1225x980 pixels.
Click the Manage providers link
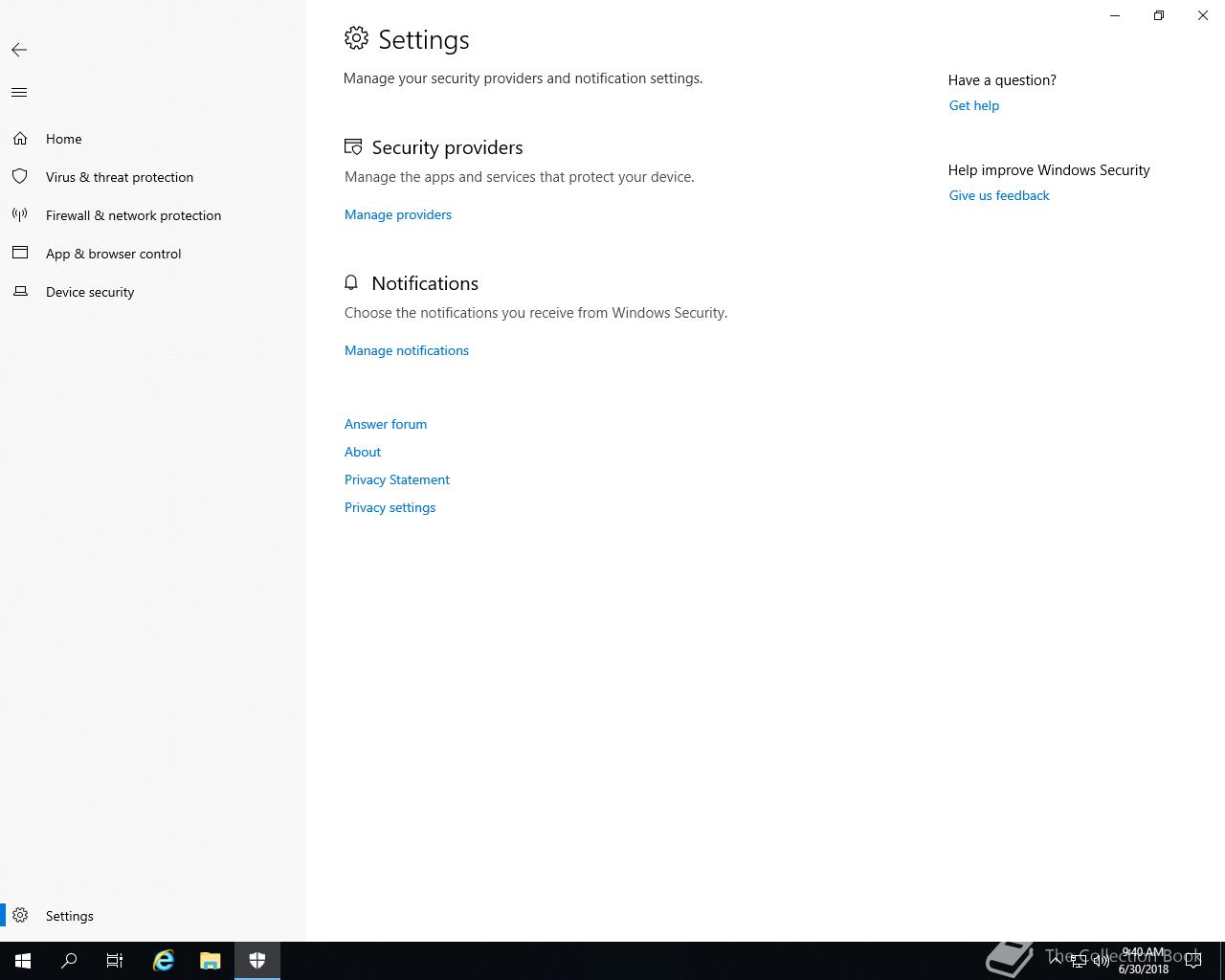pyautogui.click(x=398, y=214)
